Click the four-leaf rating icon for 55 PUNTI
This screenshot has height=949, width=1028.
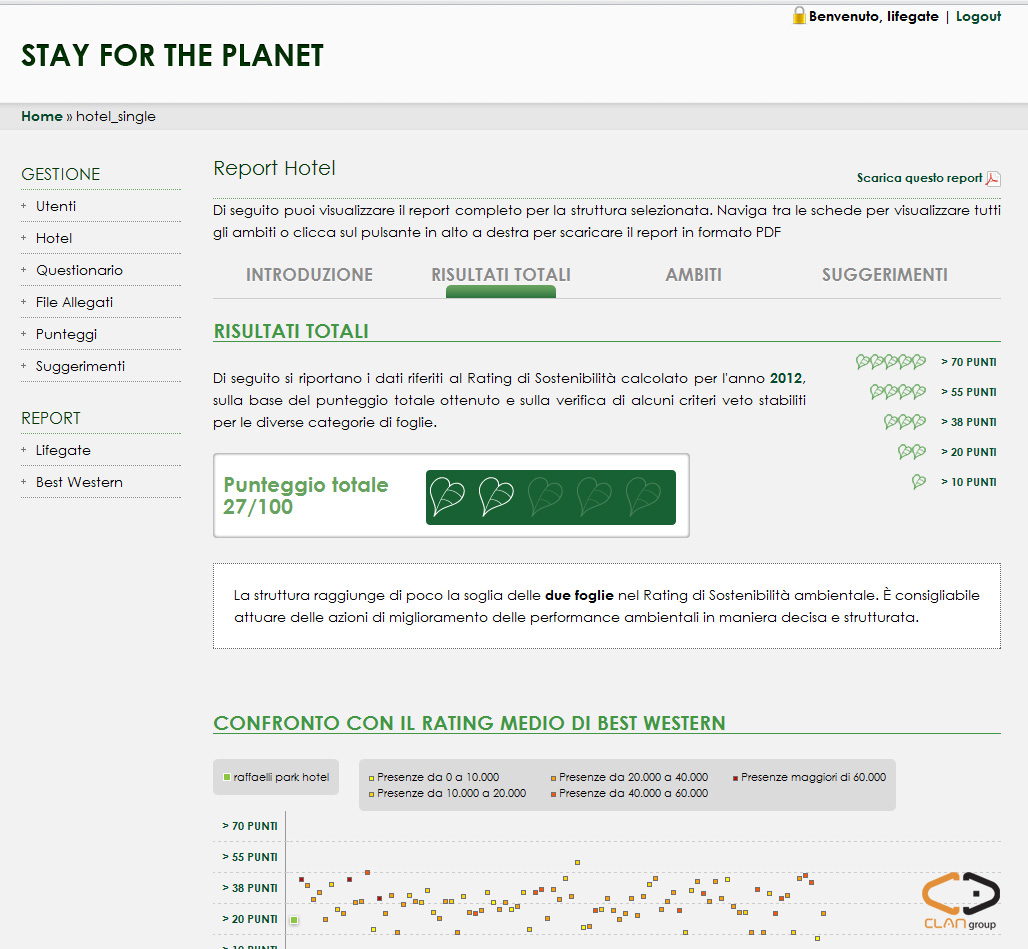tap(898, 391)
